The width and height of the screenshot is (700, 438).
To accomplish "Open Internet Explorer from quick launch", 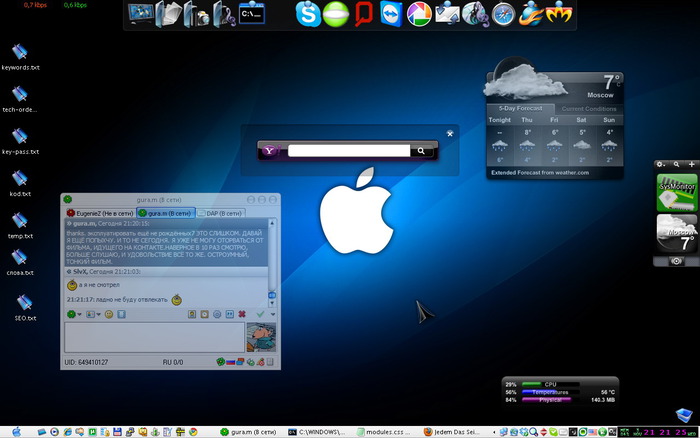I will pyautogui.click(x=67, y=432).
